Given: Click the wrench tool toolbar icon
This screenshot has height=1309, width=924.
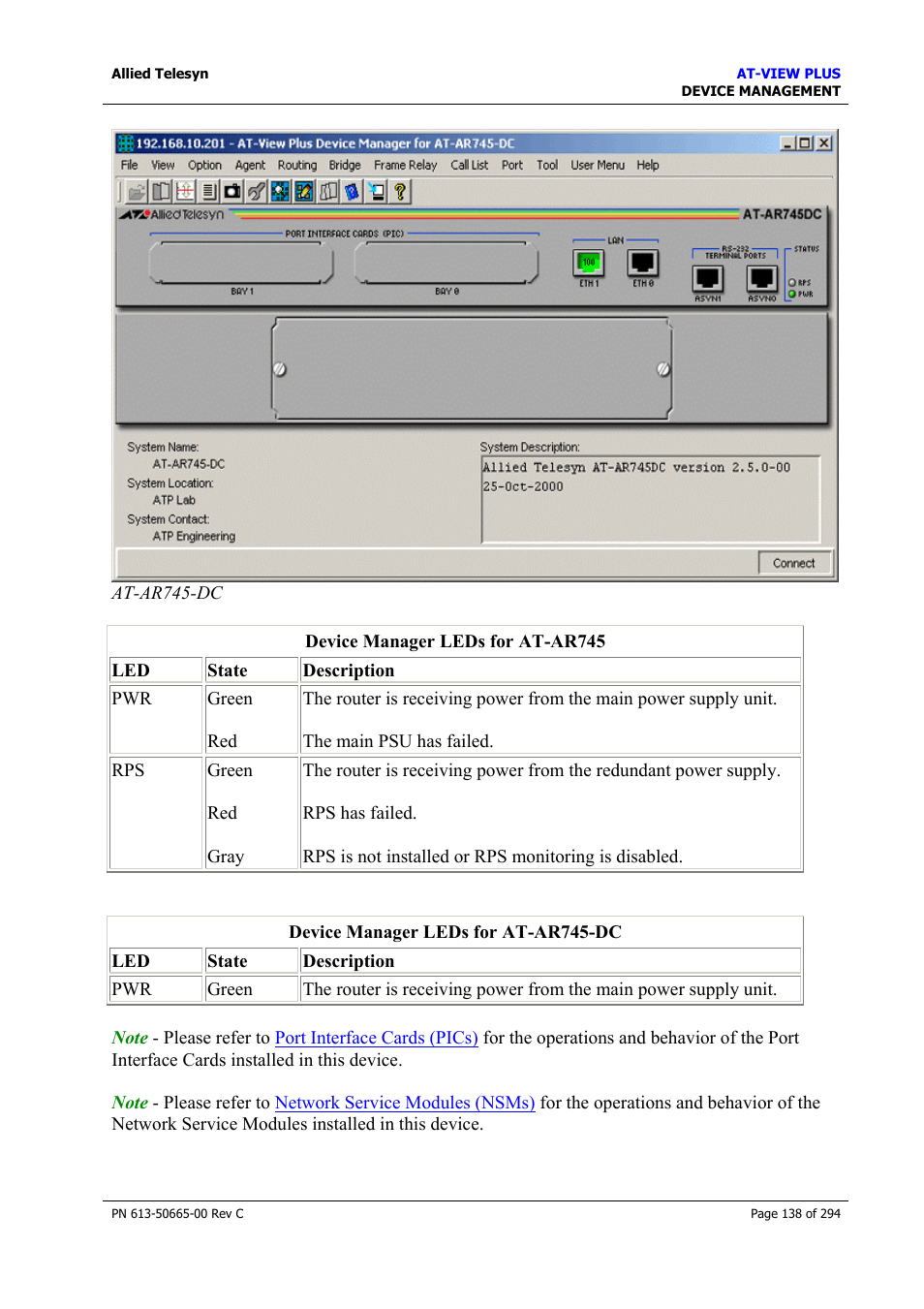Looking at the screenshot, I should (x=257, y=192).
